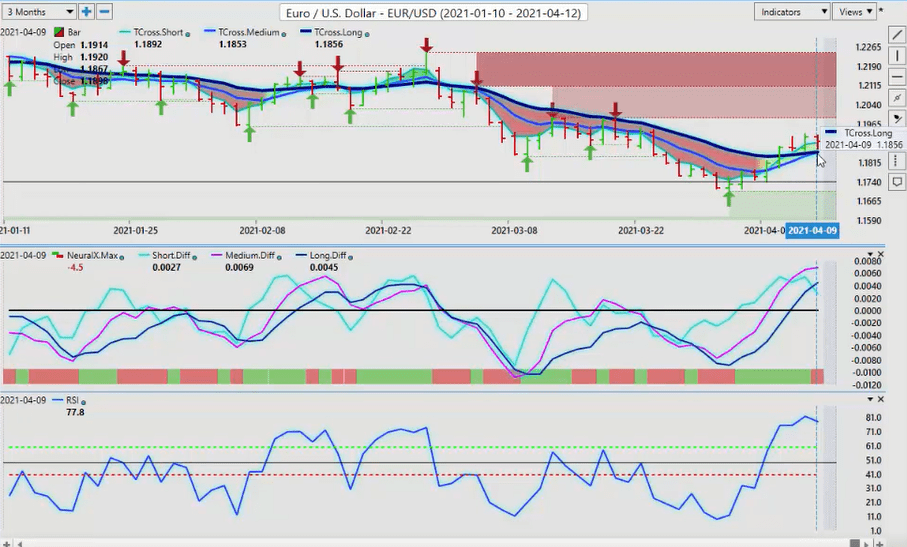This screenshot has height=547, width=907.
Task: Toggle the TCross.Short indicator dot
Action: coord(187,34)
